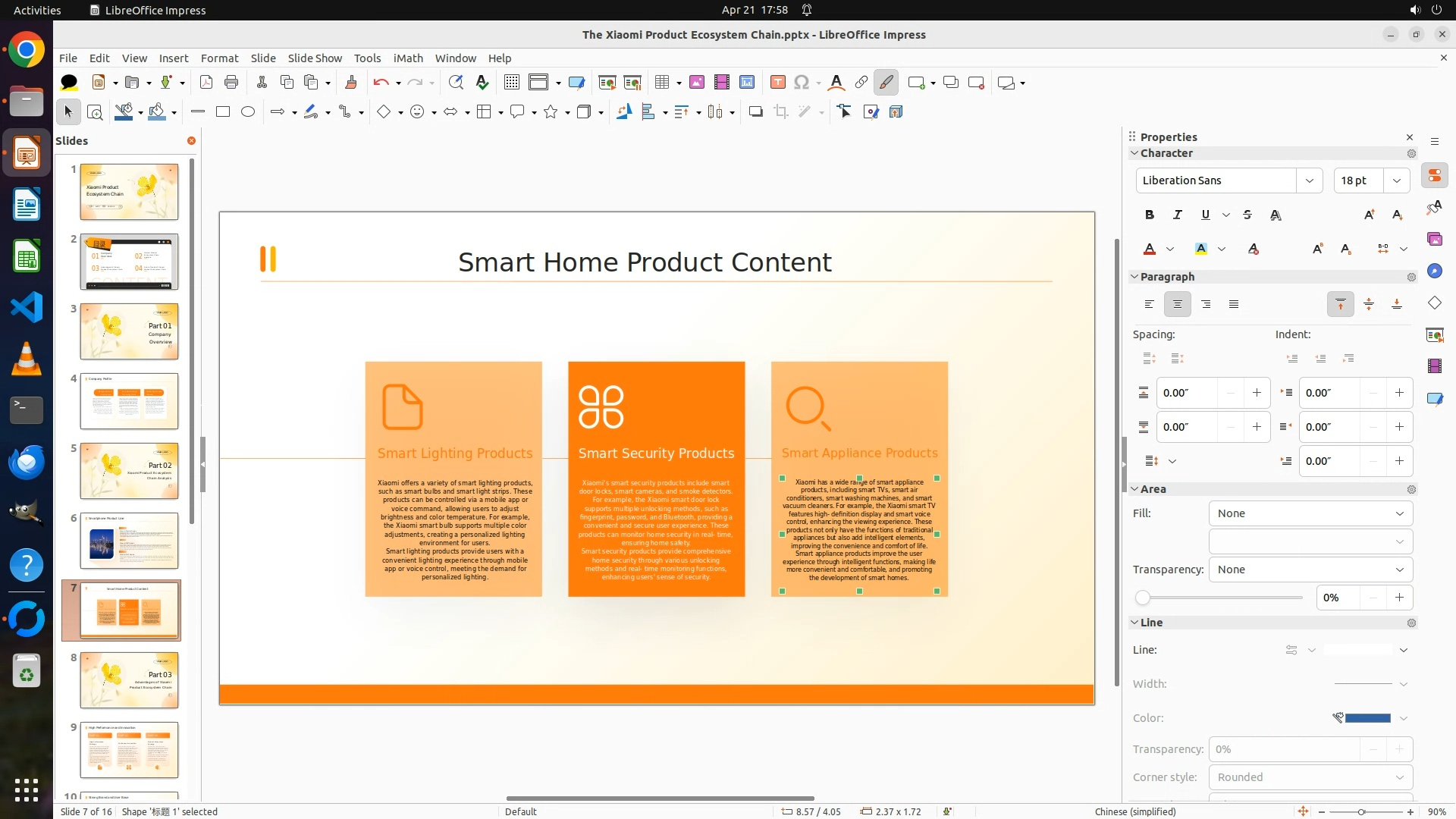This screenshot has height=819, width=1456.
Task: Toggle Italic formatting in Character panel
Action: [x=1177, y=215]
